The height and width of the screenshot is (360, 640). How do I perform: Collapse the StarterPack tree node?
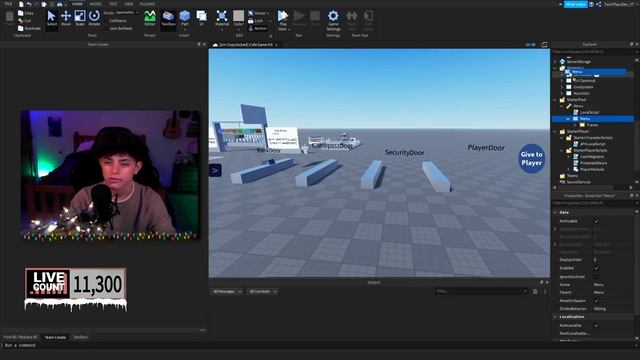pos(555,100)
